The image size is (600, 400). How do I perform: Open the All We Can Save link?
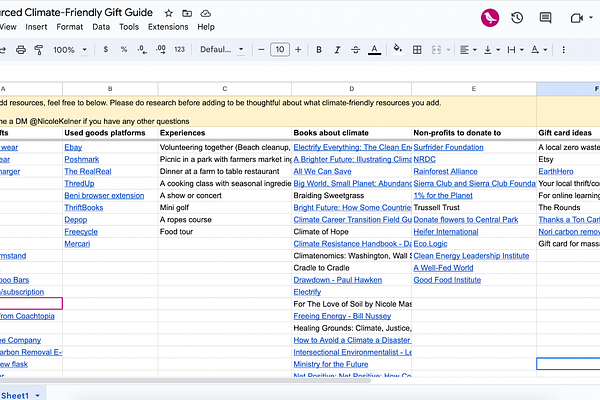click(x=322, y=171)
